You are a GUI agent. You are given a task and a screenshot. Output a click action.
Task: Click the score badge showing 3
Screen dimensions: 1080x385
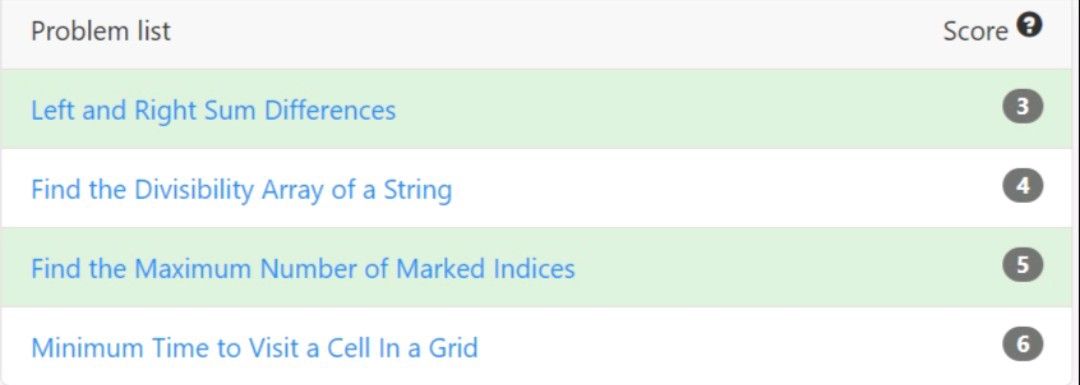pyautogui.click(x=1023, y=107)
